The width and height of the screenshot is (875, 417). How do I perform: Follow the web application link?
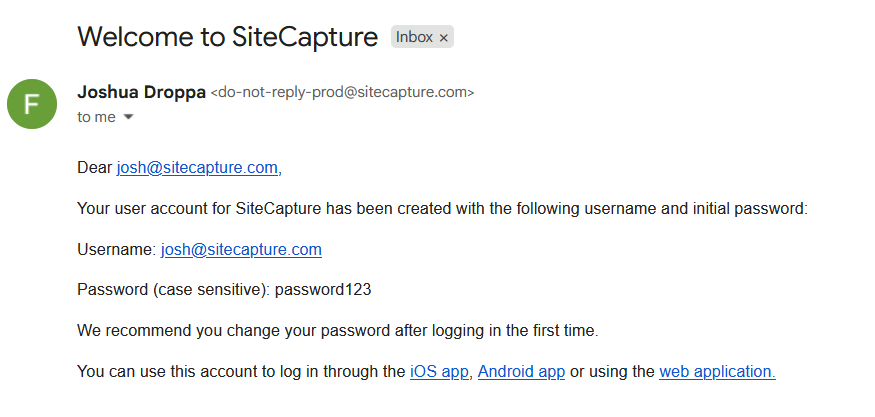pos(717,372)
